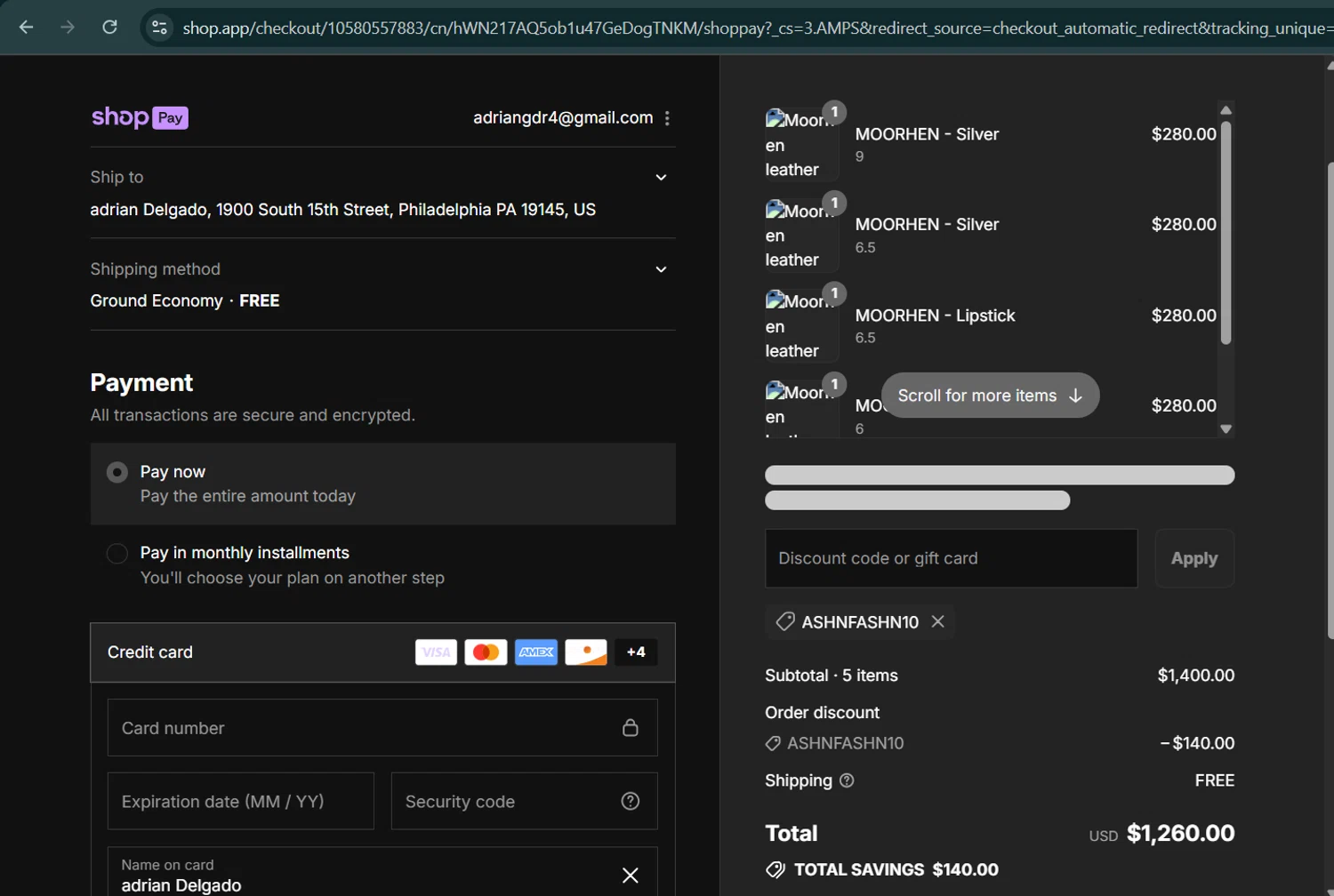View site information icon in address bar
The width and height of the screenshot is (1334, 896).
point(160,28)
